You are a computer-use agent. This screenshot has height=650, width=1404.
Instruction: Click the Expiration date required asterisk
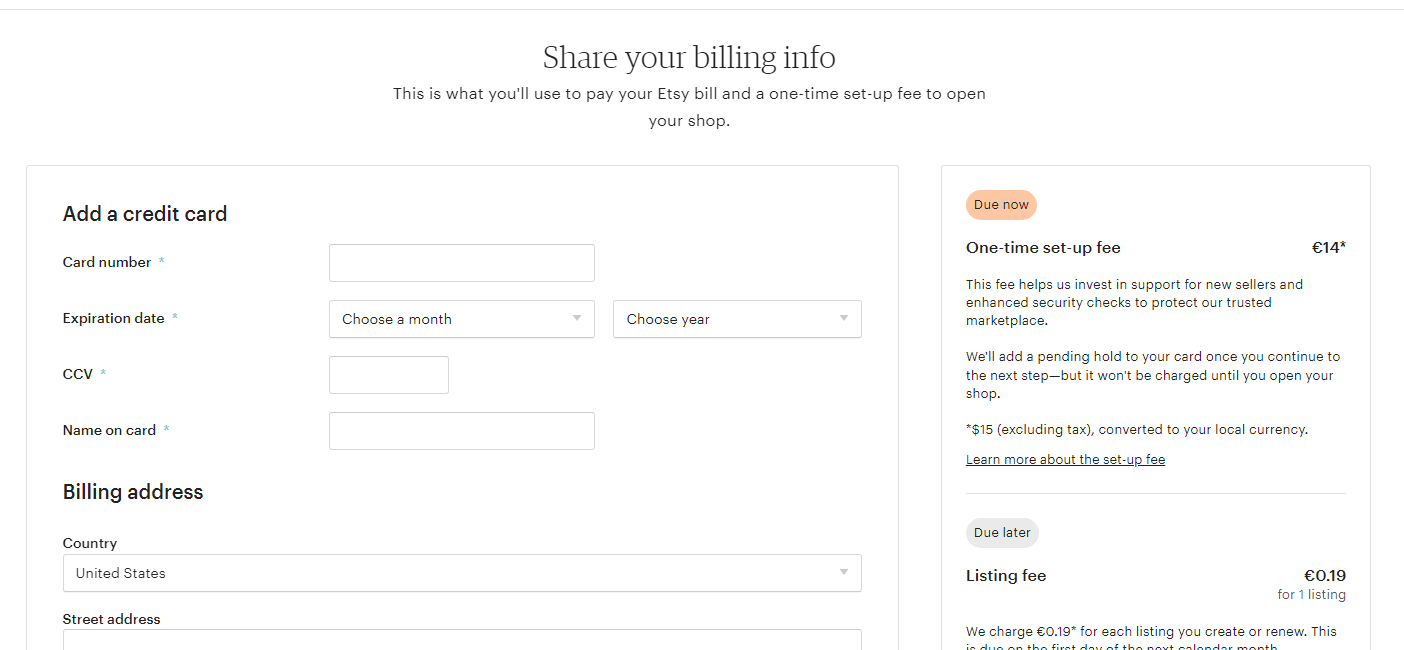[175, 316]
